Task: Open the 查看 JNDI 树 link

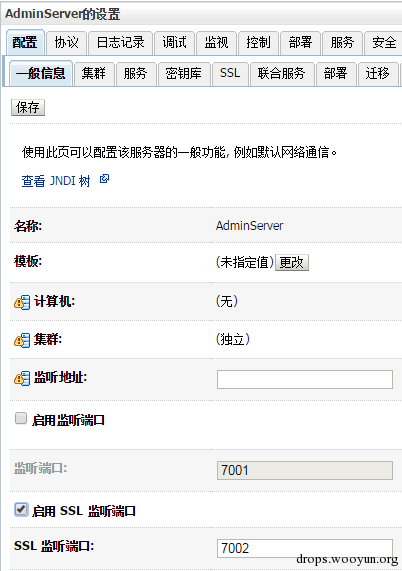Action: pos(56,181)
